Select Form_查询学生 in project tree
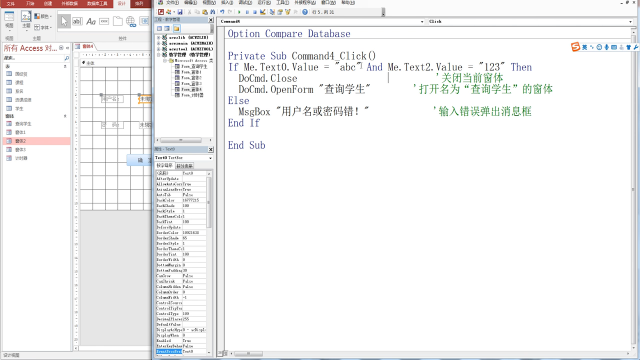 coord(191,66)
